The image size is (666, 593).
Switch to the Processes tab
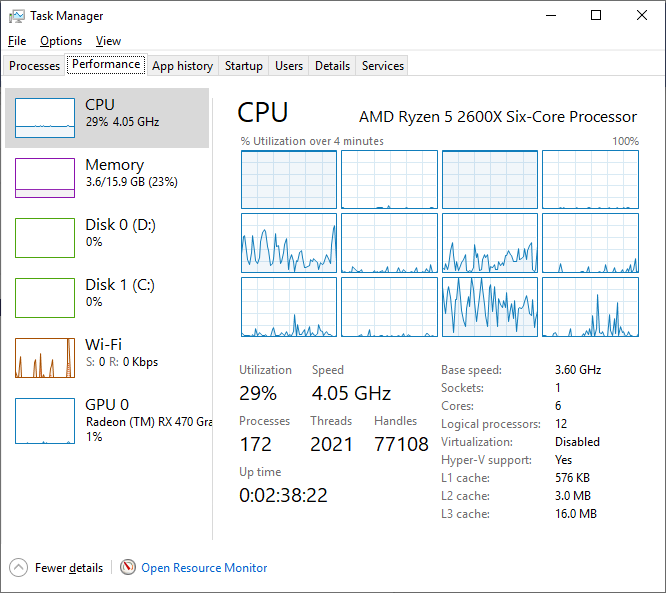click(x=35, y=66)
